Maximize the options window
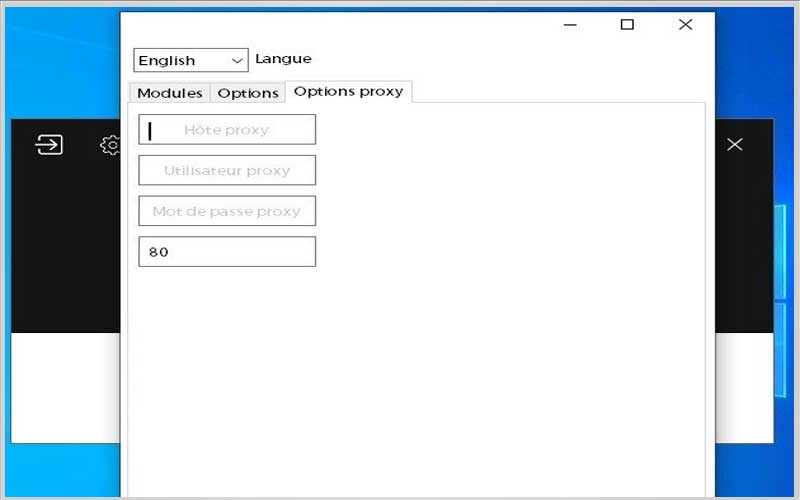 (627, 24)
